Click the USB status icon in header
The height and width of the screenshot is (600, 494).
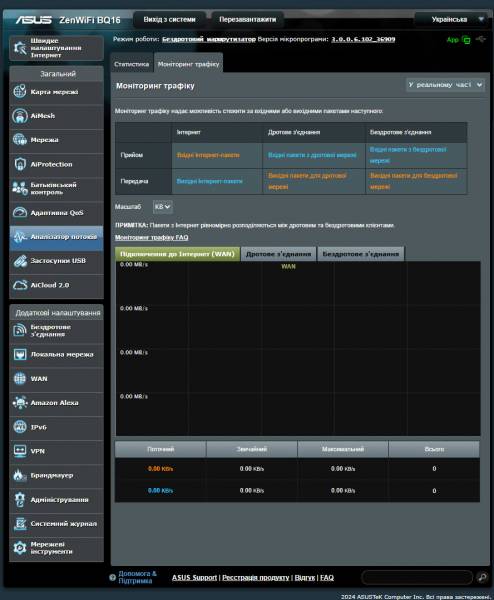click(481, 39)
